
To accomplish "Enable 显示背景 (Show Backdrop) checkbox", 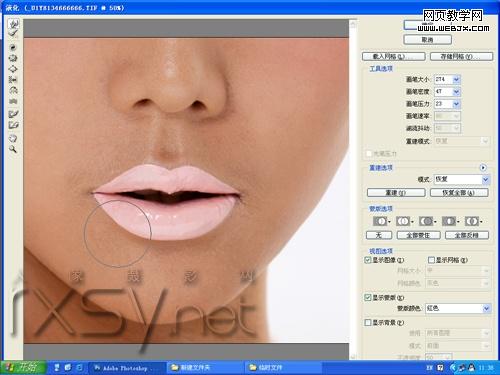I will 368,322.
